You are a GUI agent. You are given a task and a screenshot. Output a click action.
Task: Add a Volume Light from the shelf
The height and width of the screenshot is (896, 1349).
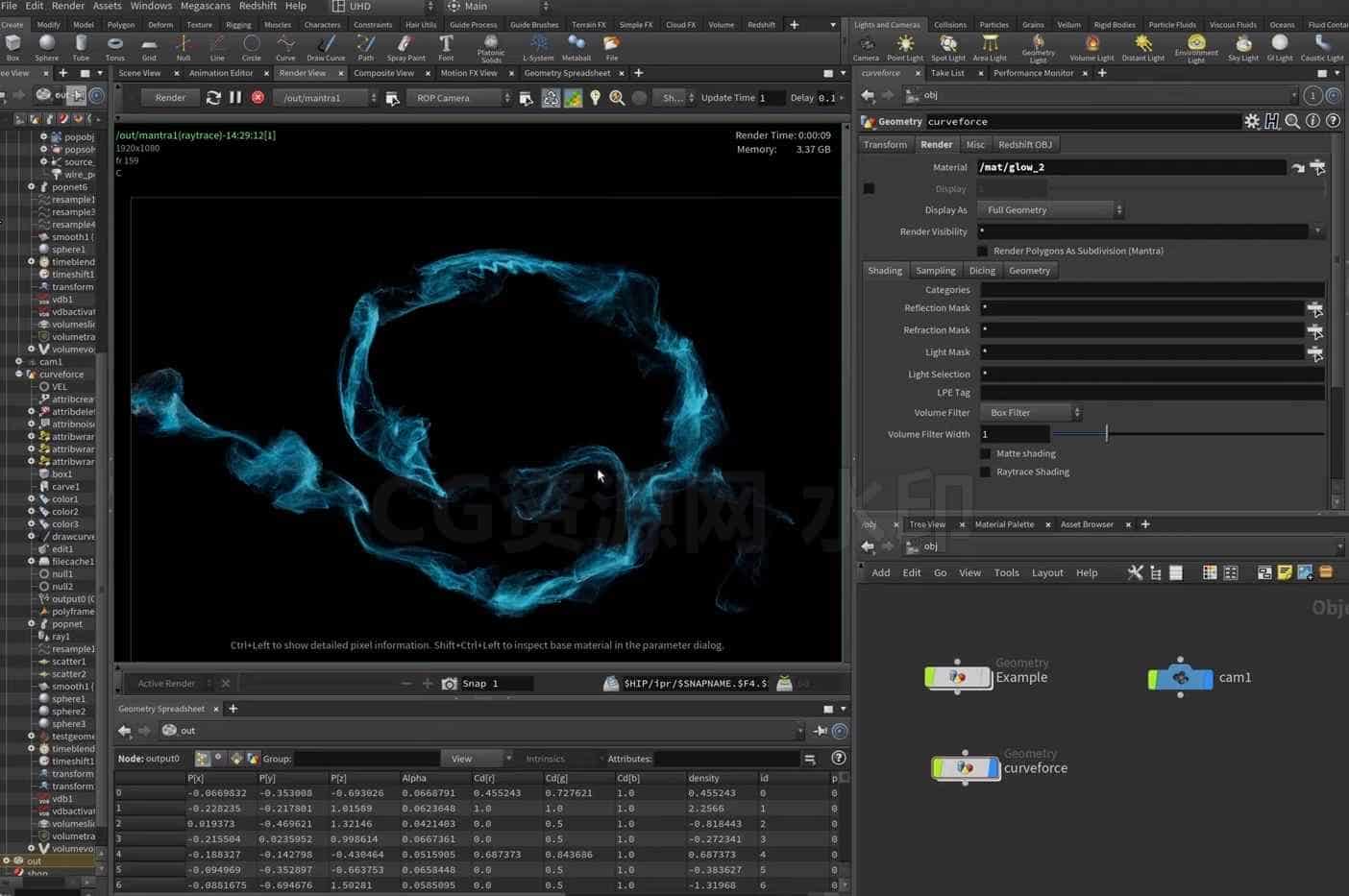coord(1092,48)
